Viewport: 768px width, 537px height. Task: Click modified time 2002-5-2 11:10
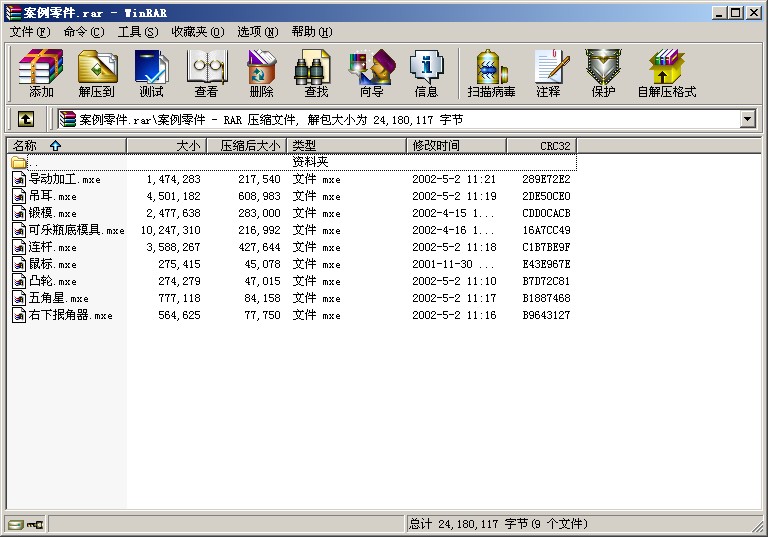pyautogui.click(x=454, y=281)
